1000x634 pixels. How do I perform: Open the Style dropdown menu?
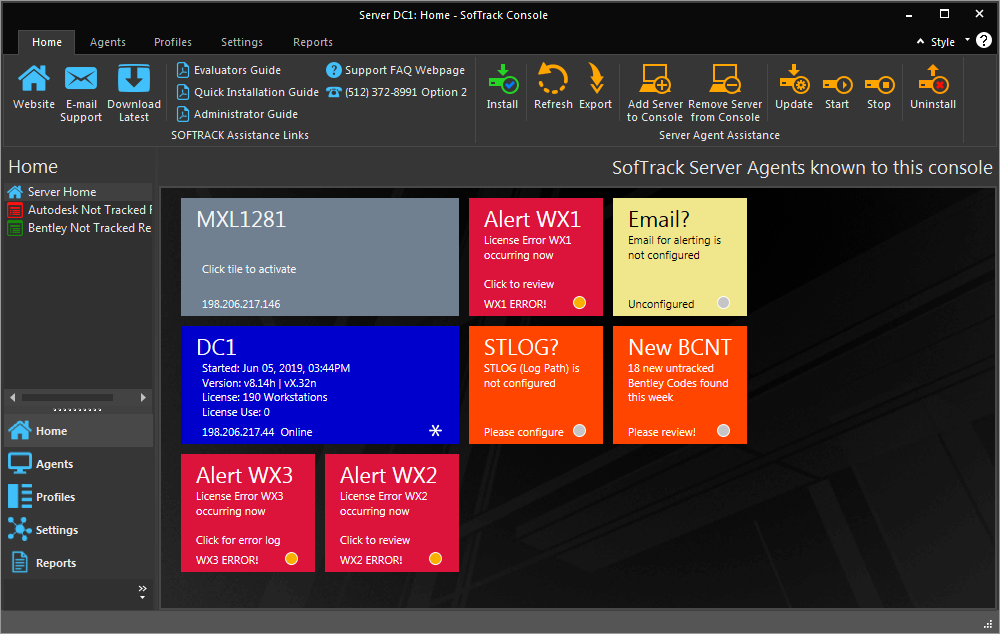(950, 42)
